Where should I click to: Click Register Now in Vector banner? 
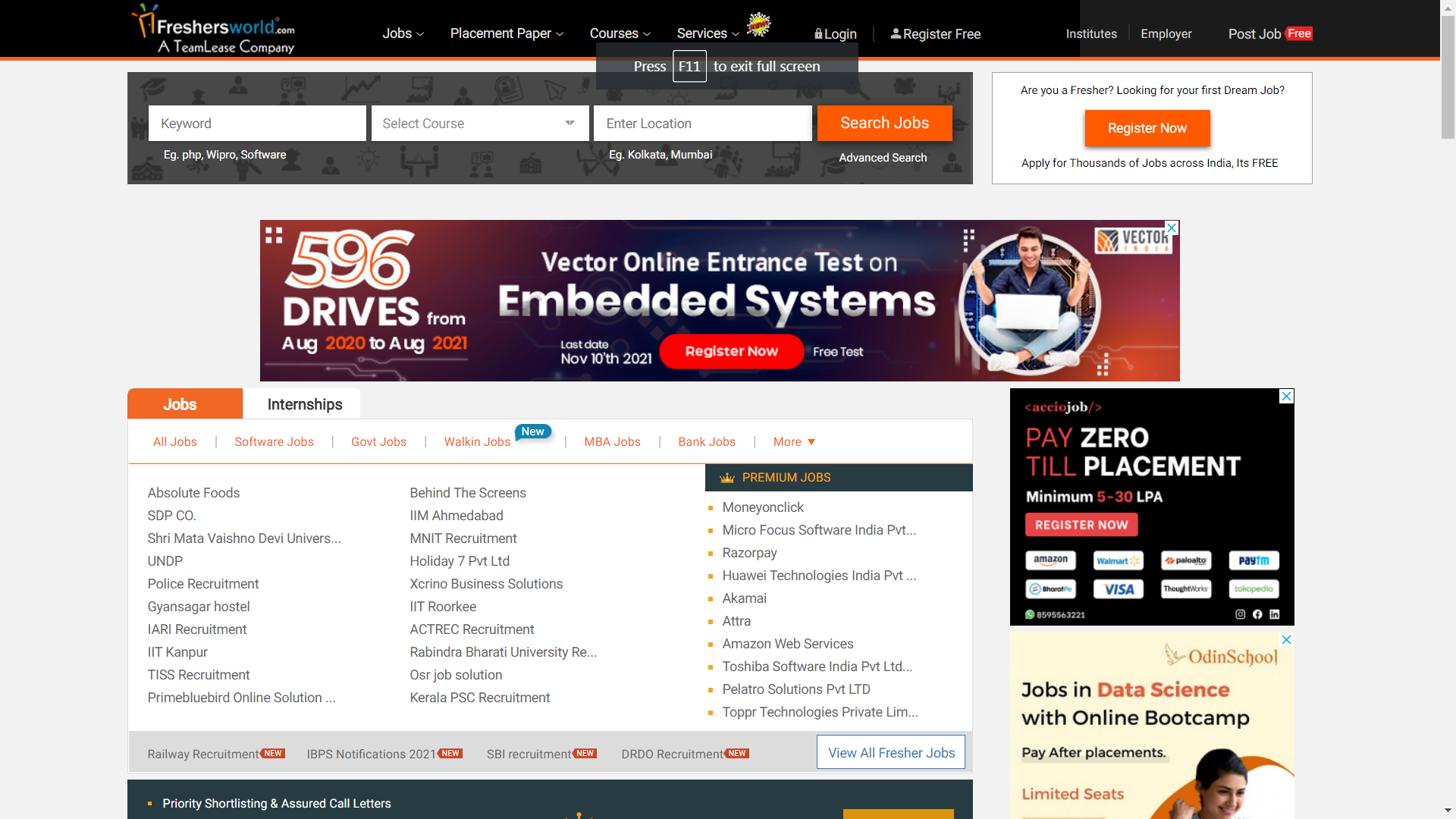click(x=731, y=351)
